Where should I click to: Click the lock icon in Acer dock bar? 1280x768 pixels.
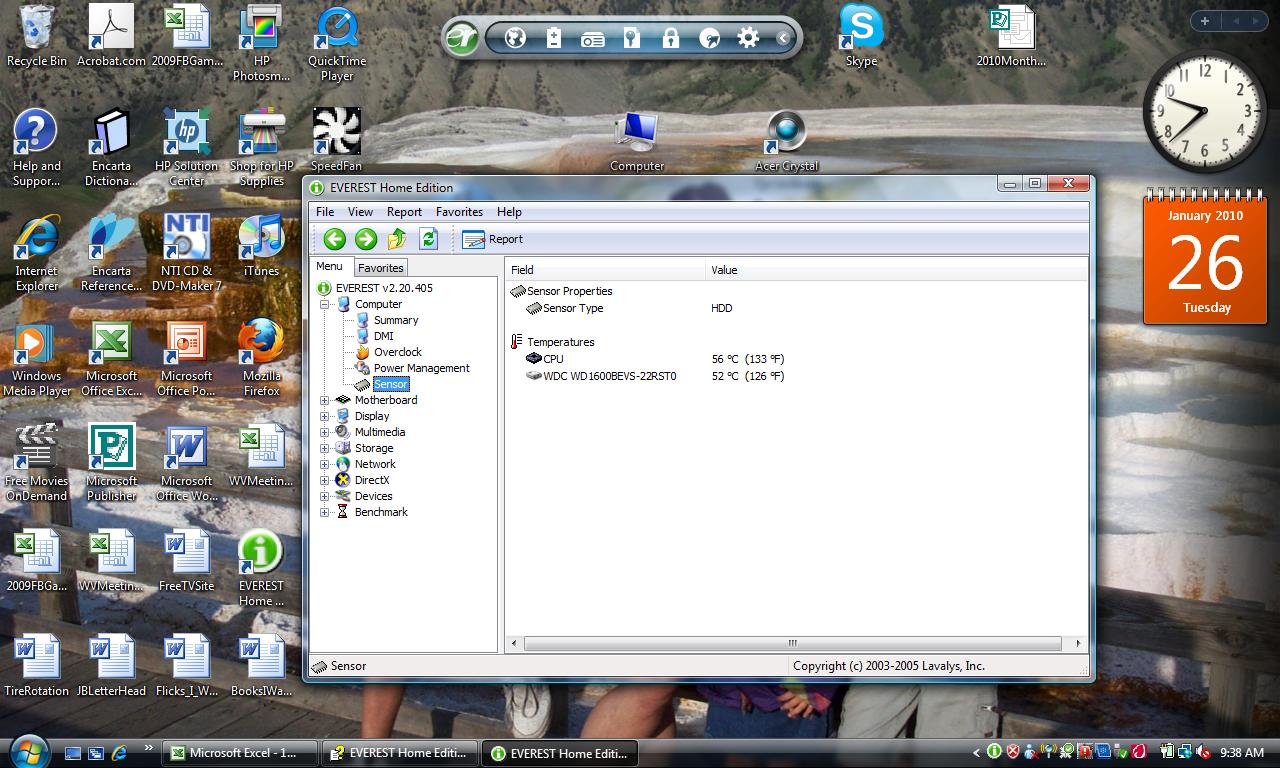670,38
